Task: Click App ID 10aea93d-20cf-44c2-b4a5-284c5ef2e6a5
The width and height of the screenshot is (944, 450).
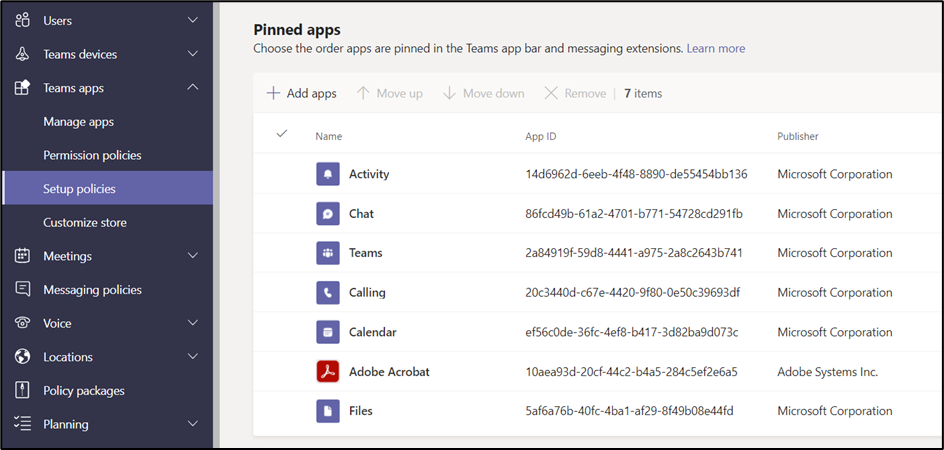Action: [x=632, y=372]
